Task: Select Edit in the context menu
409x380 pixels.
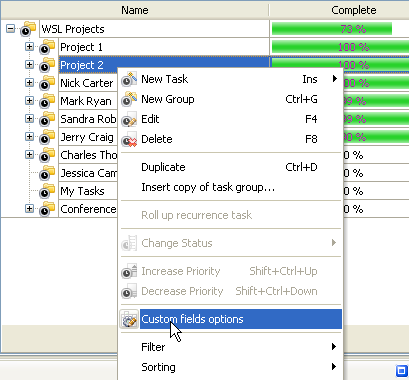Action: [231, 119]
